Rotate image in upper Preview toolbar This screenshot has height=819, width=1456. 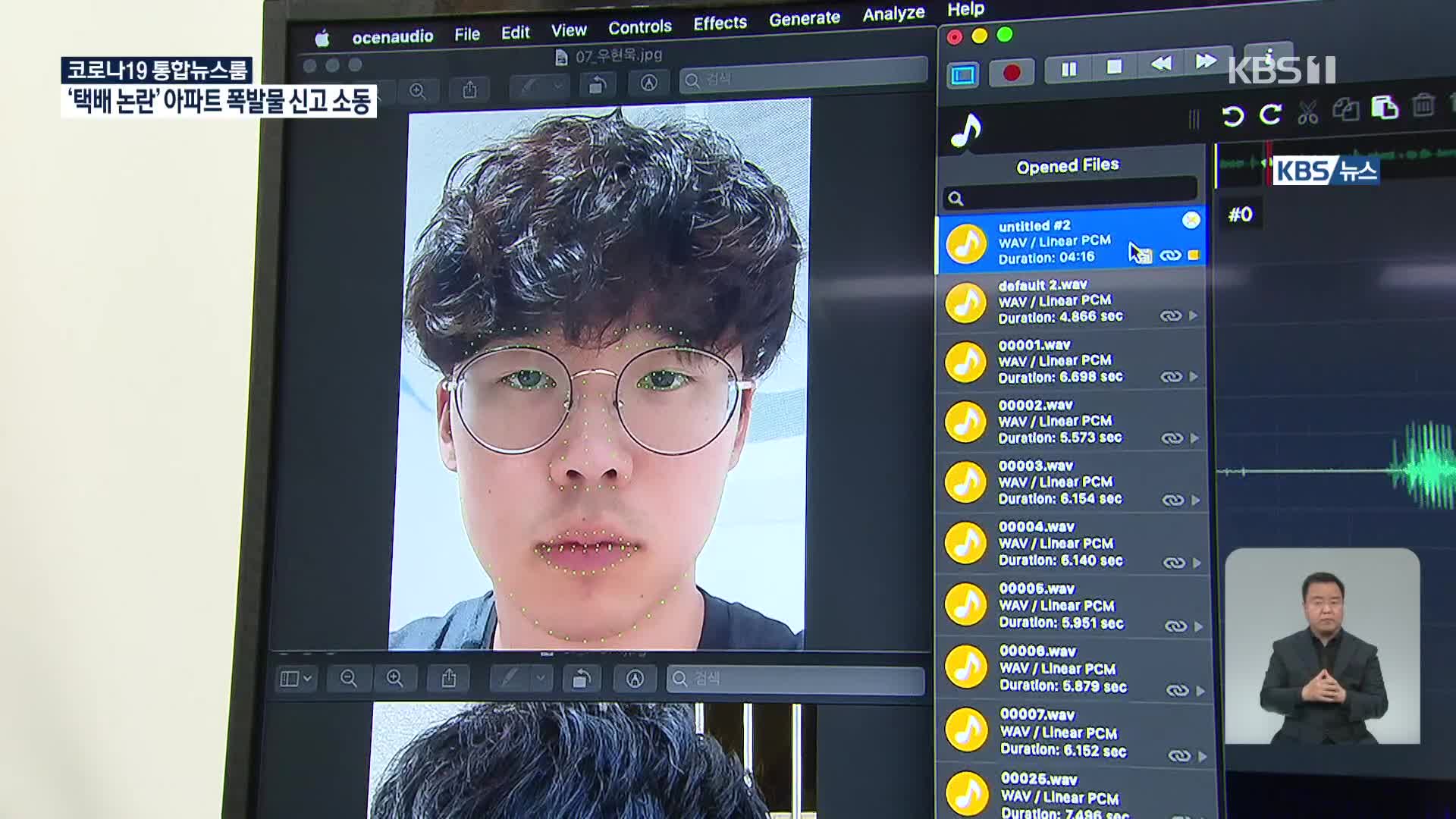[x=598, y=85]
